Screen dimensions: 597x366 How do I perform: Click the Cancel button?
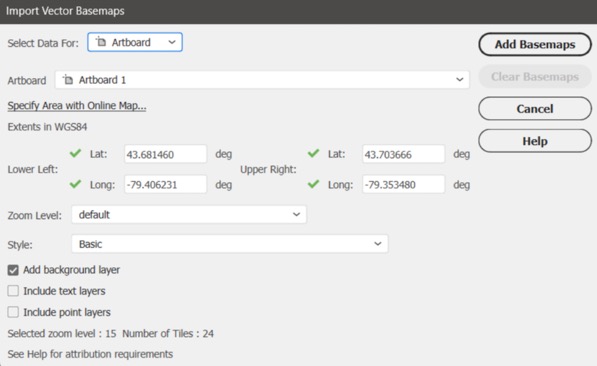pyautogui.click(x=535, y=109)
